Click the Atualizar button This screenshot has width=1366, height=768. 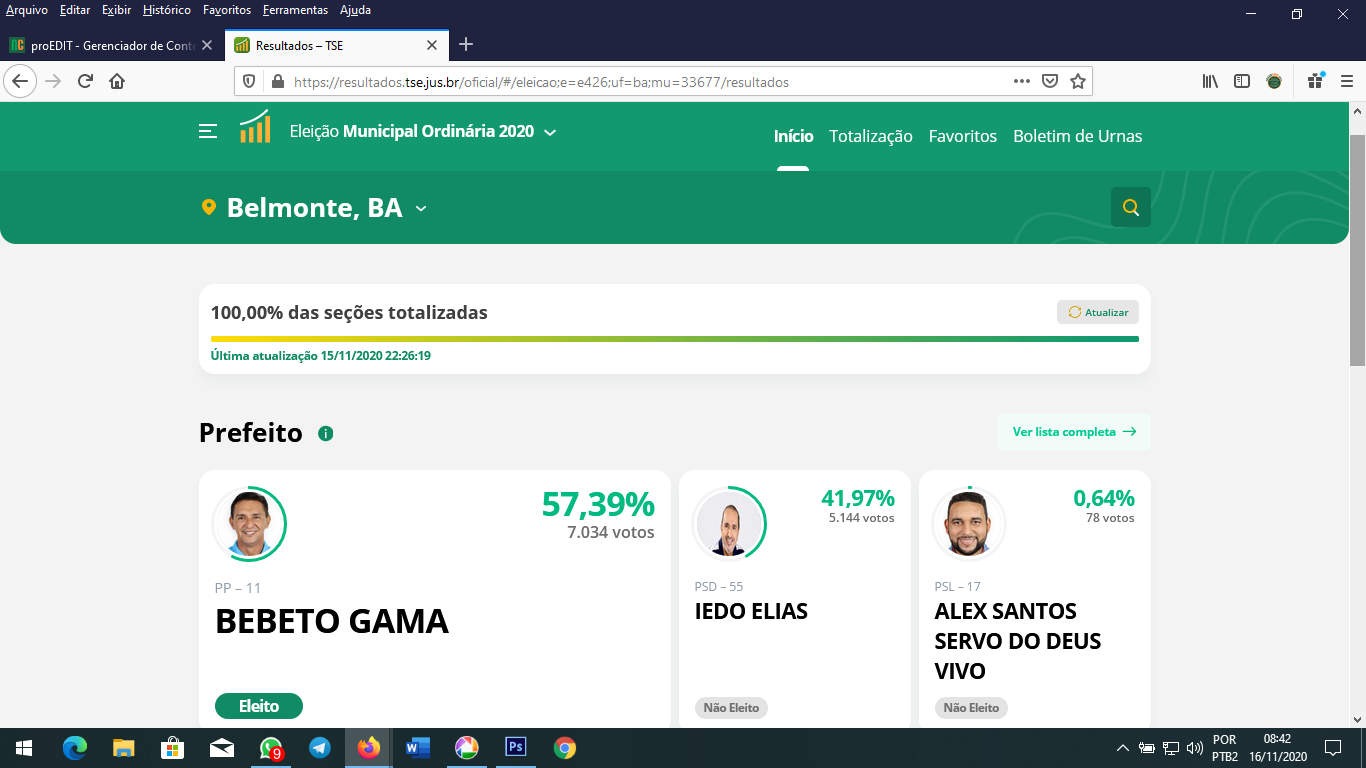(1097, 312)
